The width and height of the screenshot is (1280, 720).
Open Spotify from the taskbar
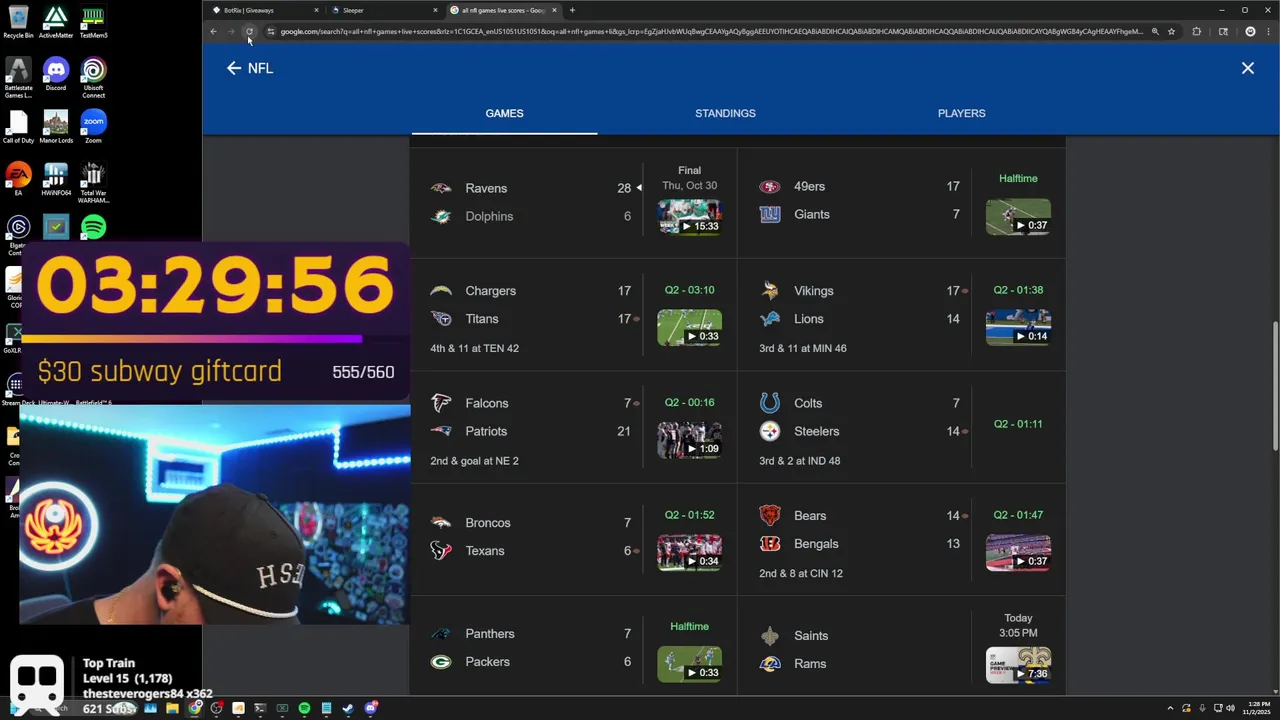tap(304, 708)
